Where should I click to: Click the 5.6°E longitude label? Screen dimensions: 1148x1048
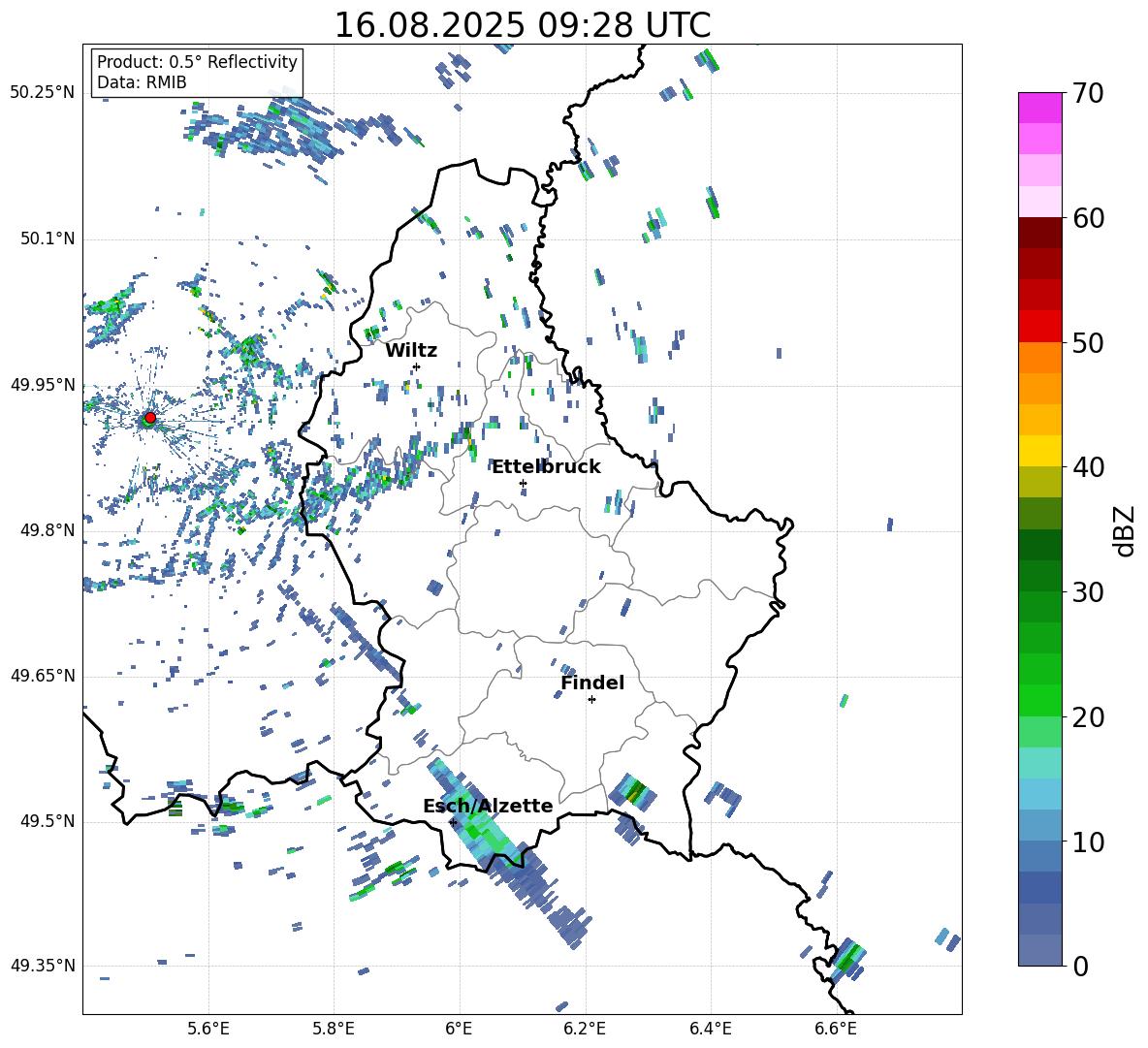tap(208, 1030)
